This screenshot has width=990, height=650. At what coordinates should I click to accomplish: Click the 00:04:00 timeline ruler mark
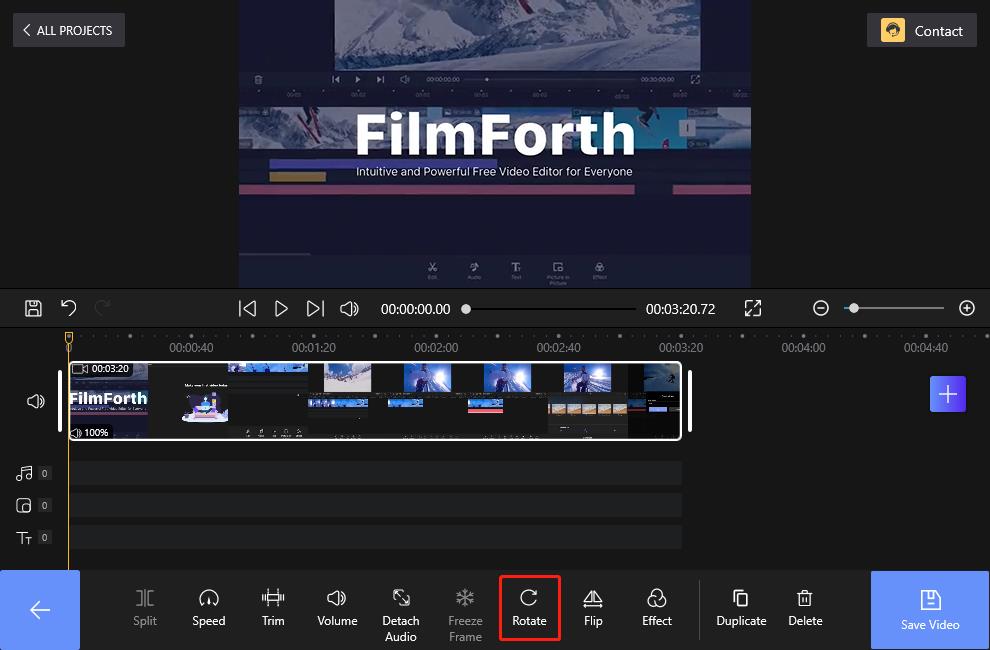(x=803, y=347)
